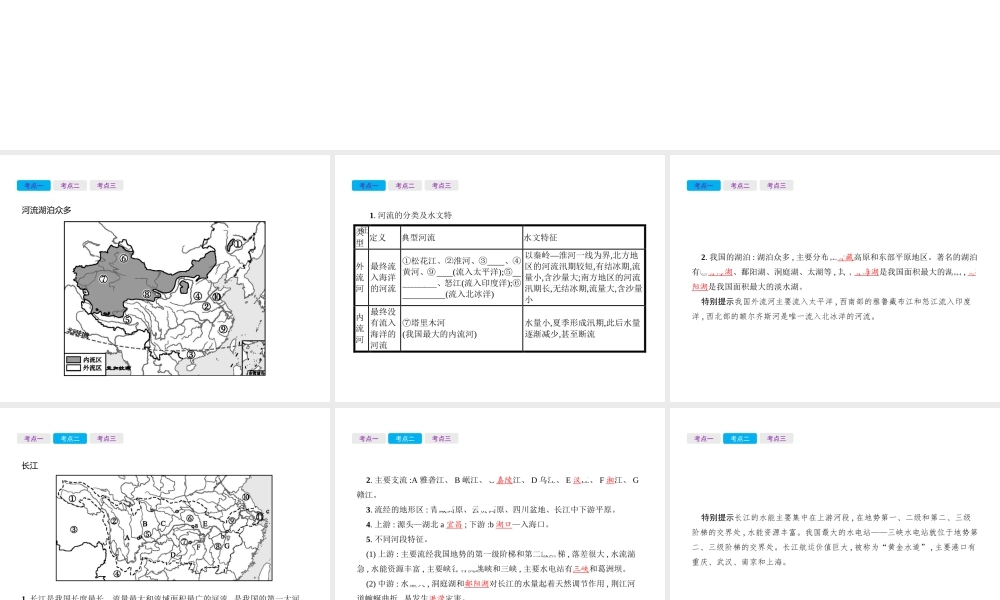The width and height of the screenshot is (1000, 600).
Task: Click the 水文特征 header cell
Action: [x=584, y=237]
